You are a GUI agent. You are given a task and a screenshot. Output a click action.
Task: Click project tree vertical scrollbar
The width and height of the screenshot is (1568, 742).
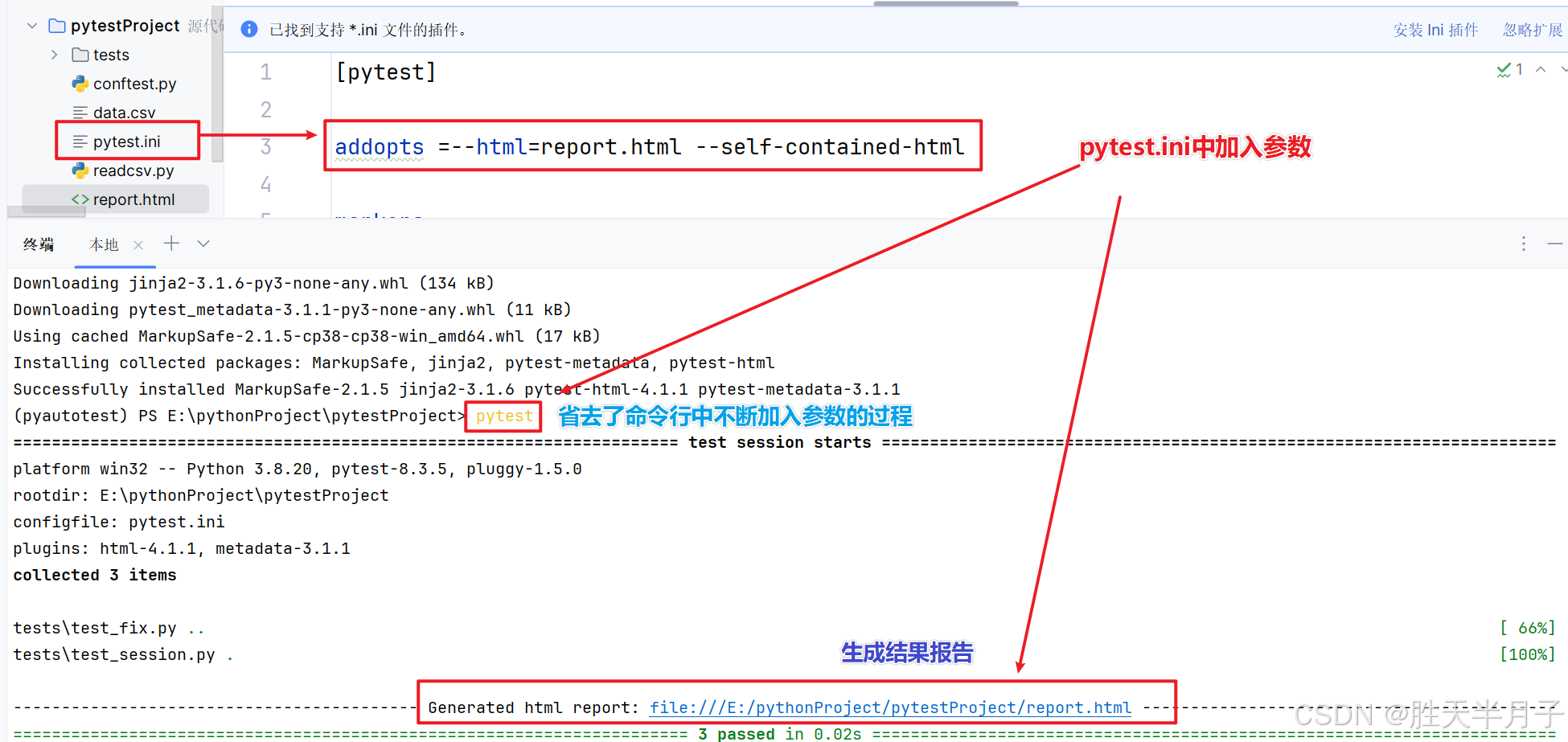[217, 84]
